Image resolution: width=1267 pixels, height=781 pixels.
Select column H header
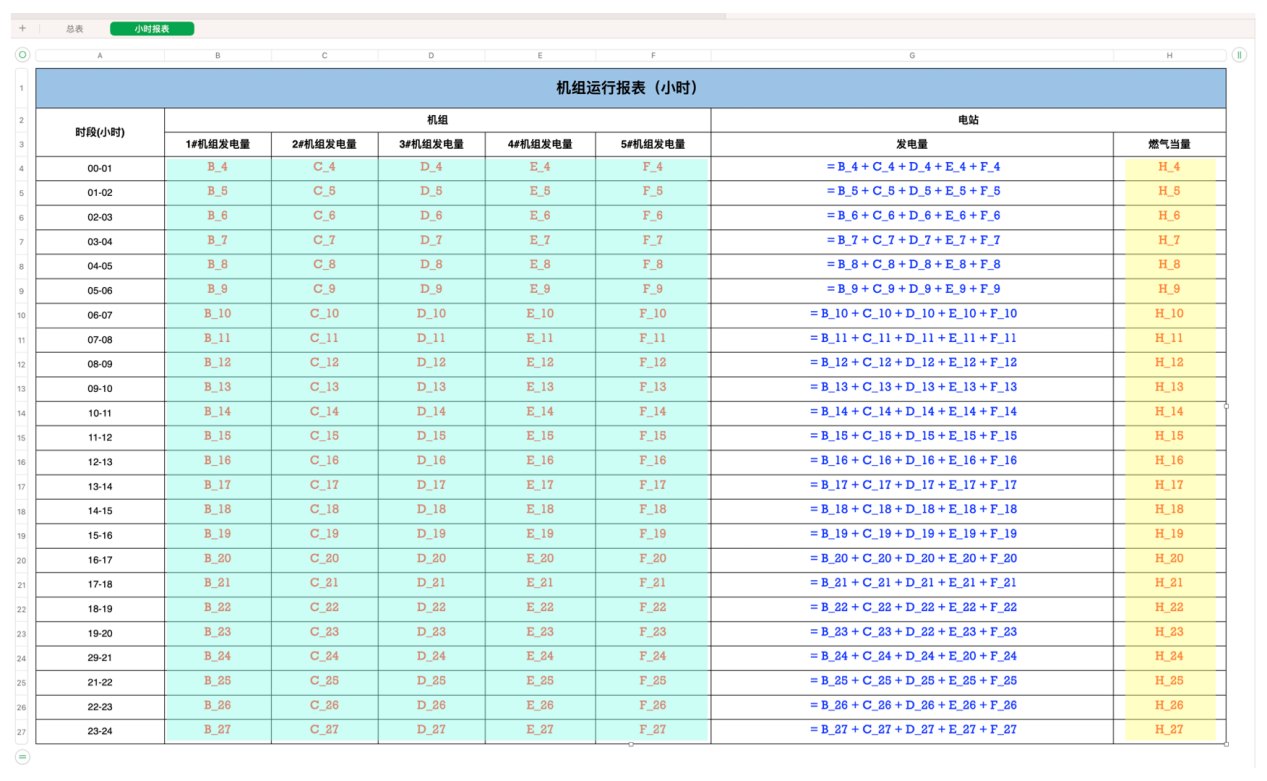1169,56
